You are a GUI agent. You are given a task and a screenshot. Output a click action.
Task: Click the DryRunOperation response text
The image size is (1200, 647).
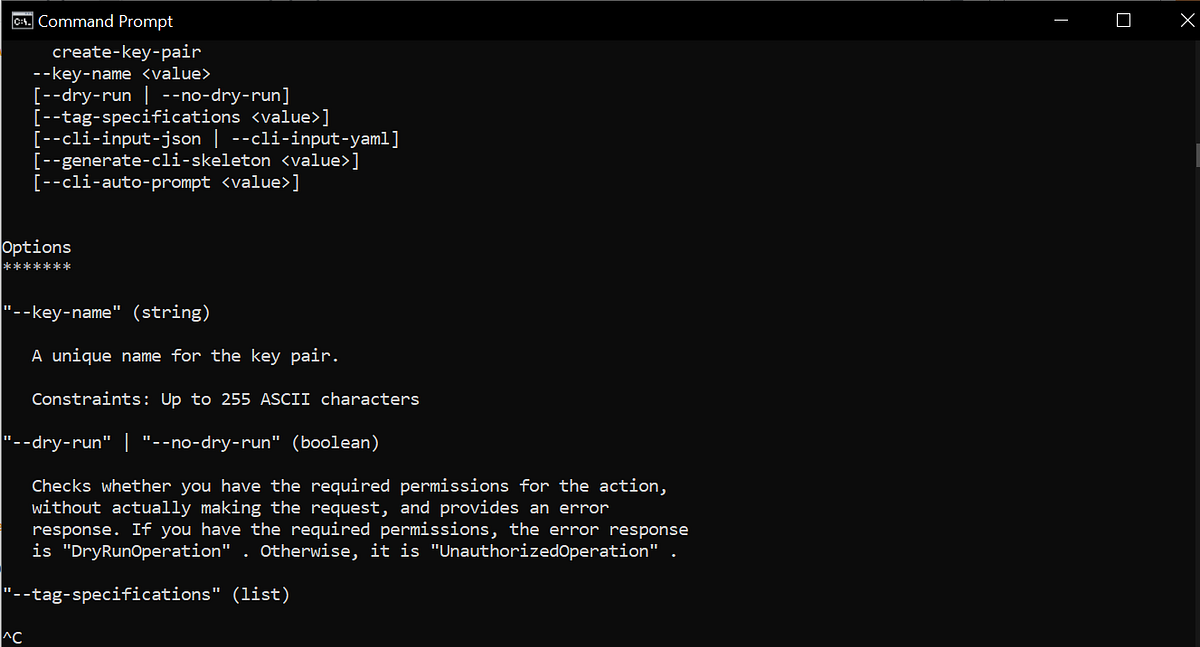[x=147, y=550]
